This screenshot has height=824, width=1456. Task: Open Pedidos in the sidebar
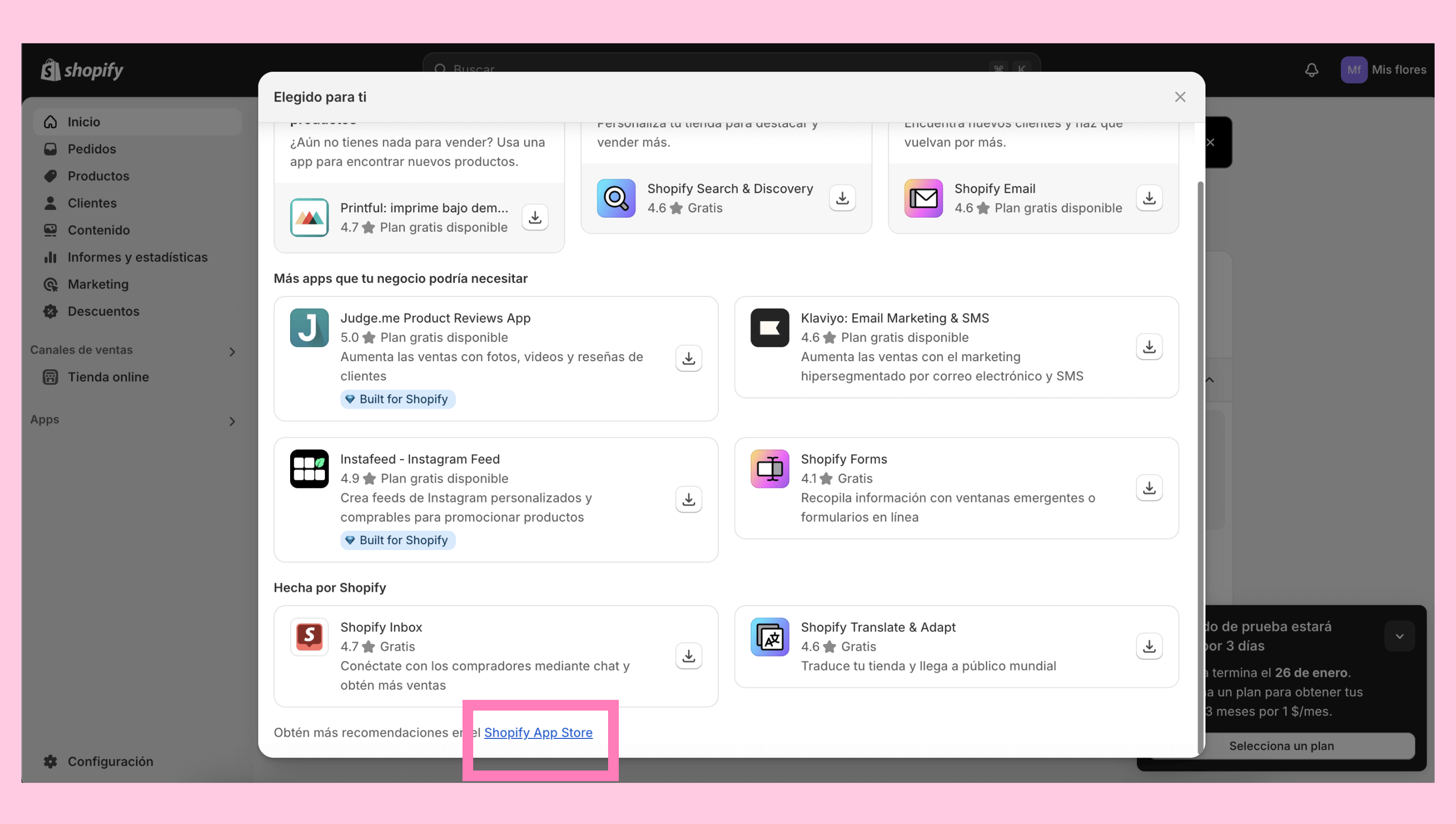[92, 149]
